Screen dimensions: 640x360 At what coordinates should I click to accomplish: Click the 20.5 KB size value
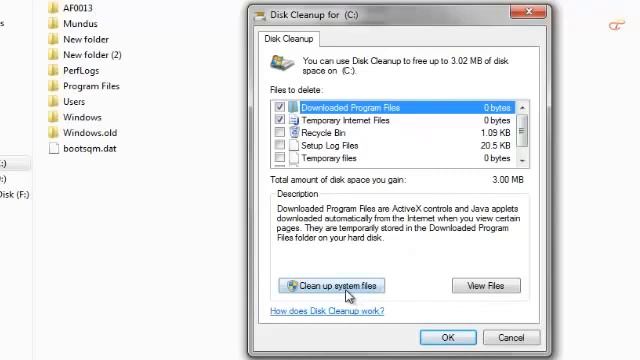[x=495, y=146]
